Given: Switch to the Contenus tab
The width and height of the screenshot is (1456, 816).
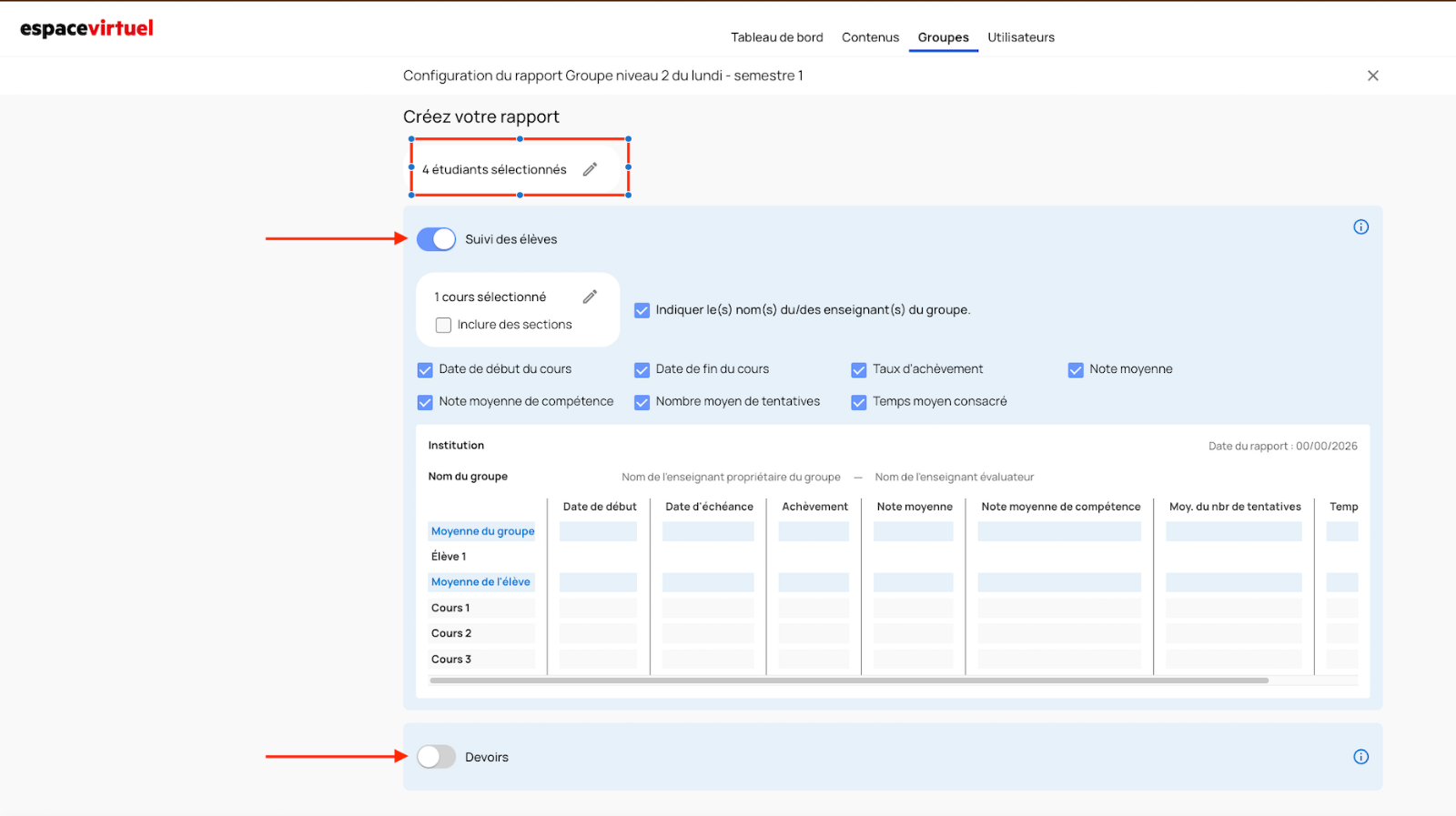Looking at the screenshot, I should coord(870,37).
